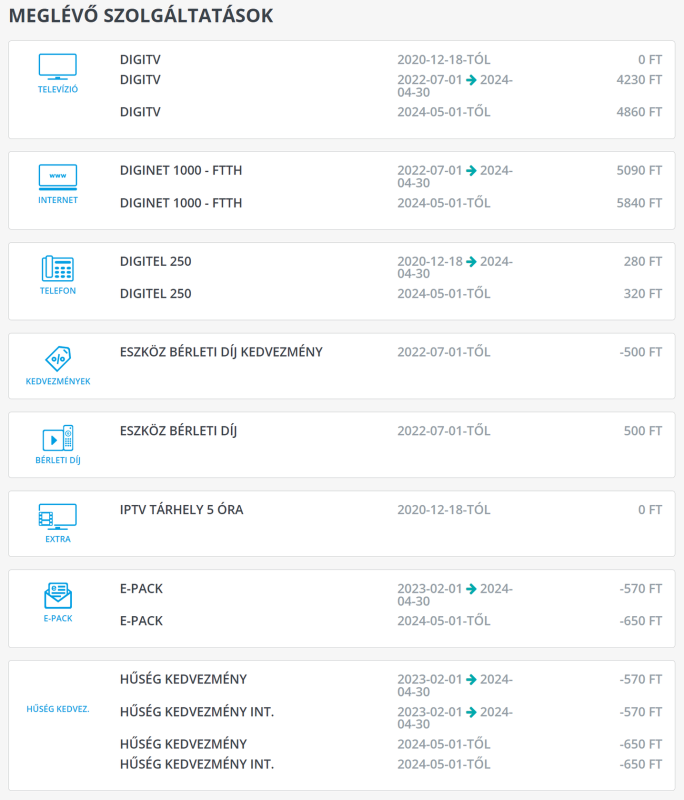This screenshot has height=800, width=684.
Task: Click the E-Pack envelope icon
Action: (57, 596)
